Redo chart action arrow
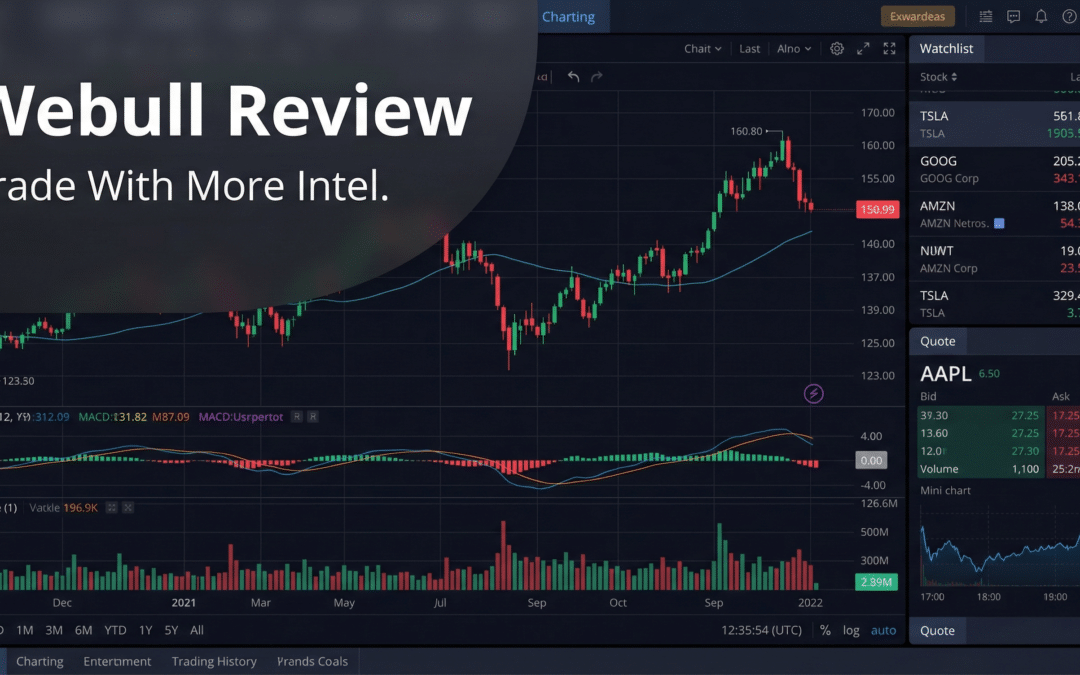Screen dimensions: 1080x675 coord(596,76)
